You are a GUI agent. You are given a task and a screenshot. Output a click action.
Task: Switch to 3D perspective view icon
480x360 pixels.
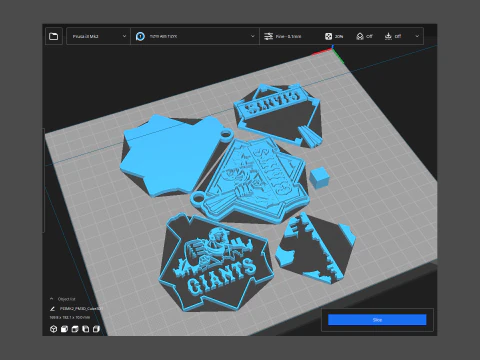pos(53,329)
